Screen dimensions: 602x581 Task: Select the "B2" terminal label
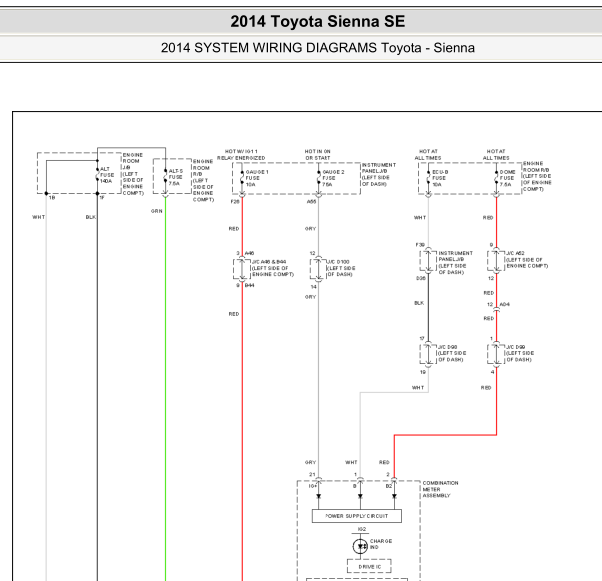coord(389,486)
